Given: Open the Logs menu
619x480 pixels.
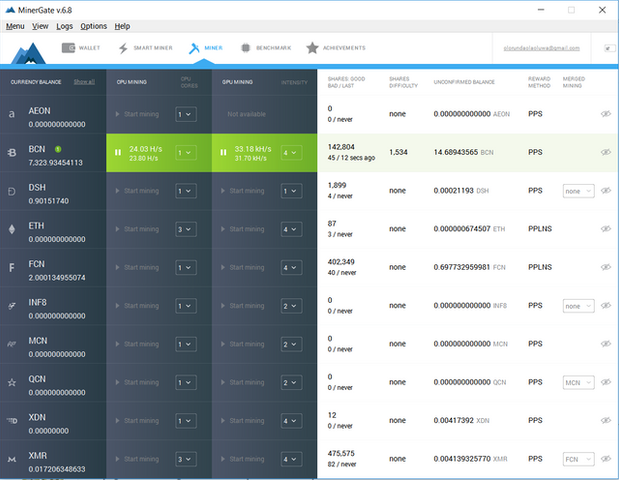Looking at the screenshot, I should pyautogui.click(x=64, y=26).
